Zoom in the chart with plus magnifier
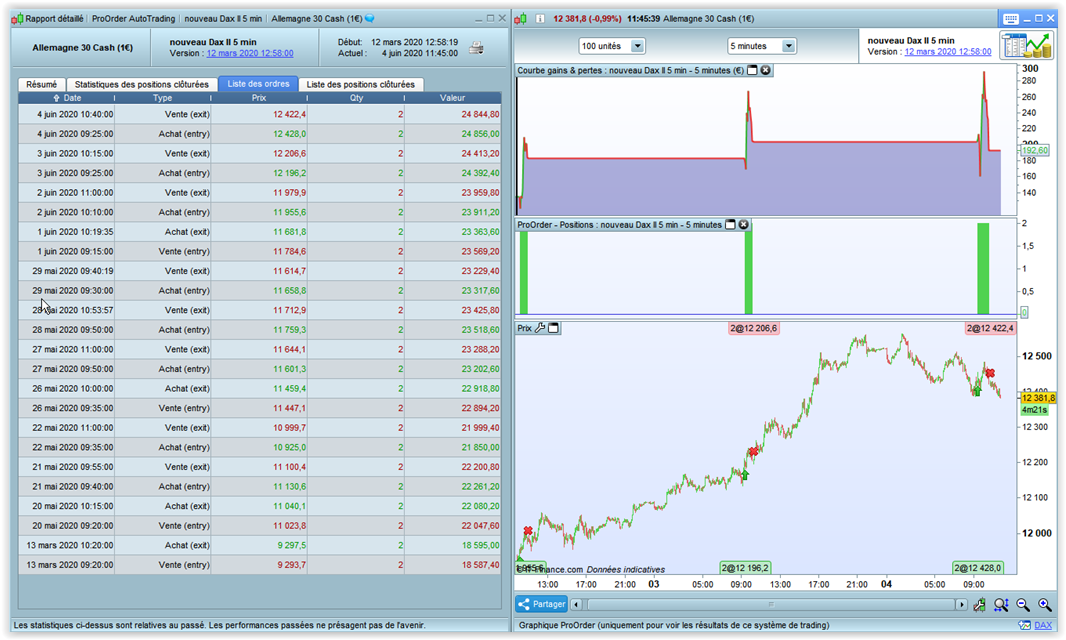This screenshot has height=640, width=1066. coord(1044,605)
